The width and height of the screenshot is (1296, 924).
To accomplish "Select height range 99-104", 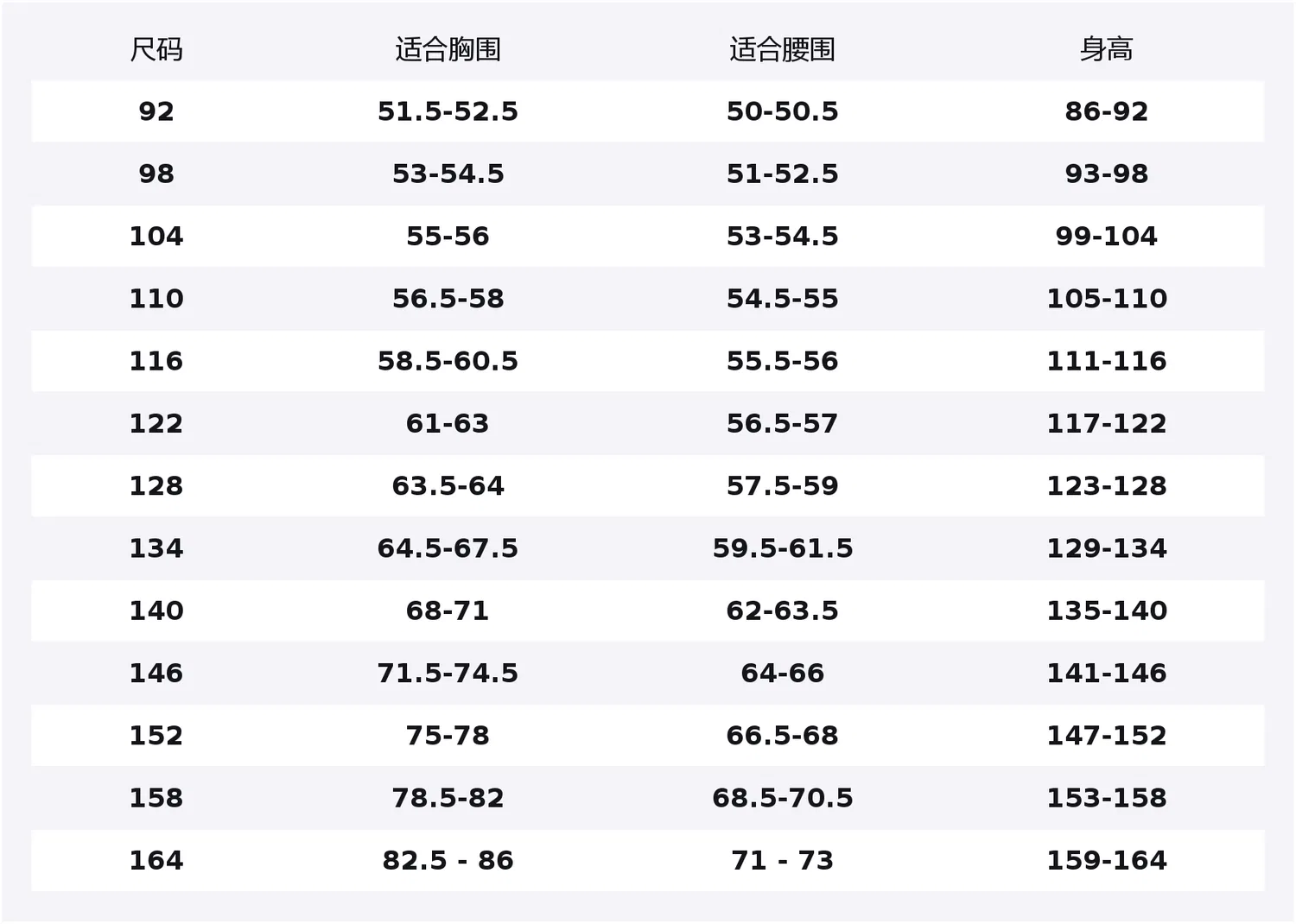I will (1106, 236).
